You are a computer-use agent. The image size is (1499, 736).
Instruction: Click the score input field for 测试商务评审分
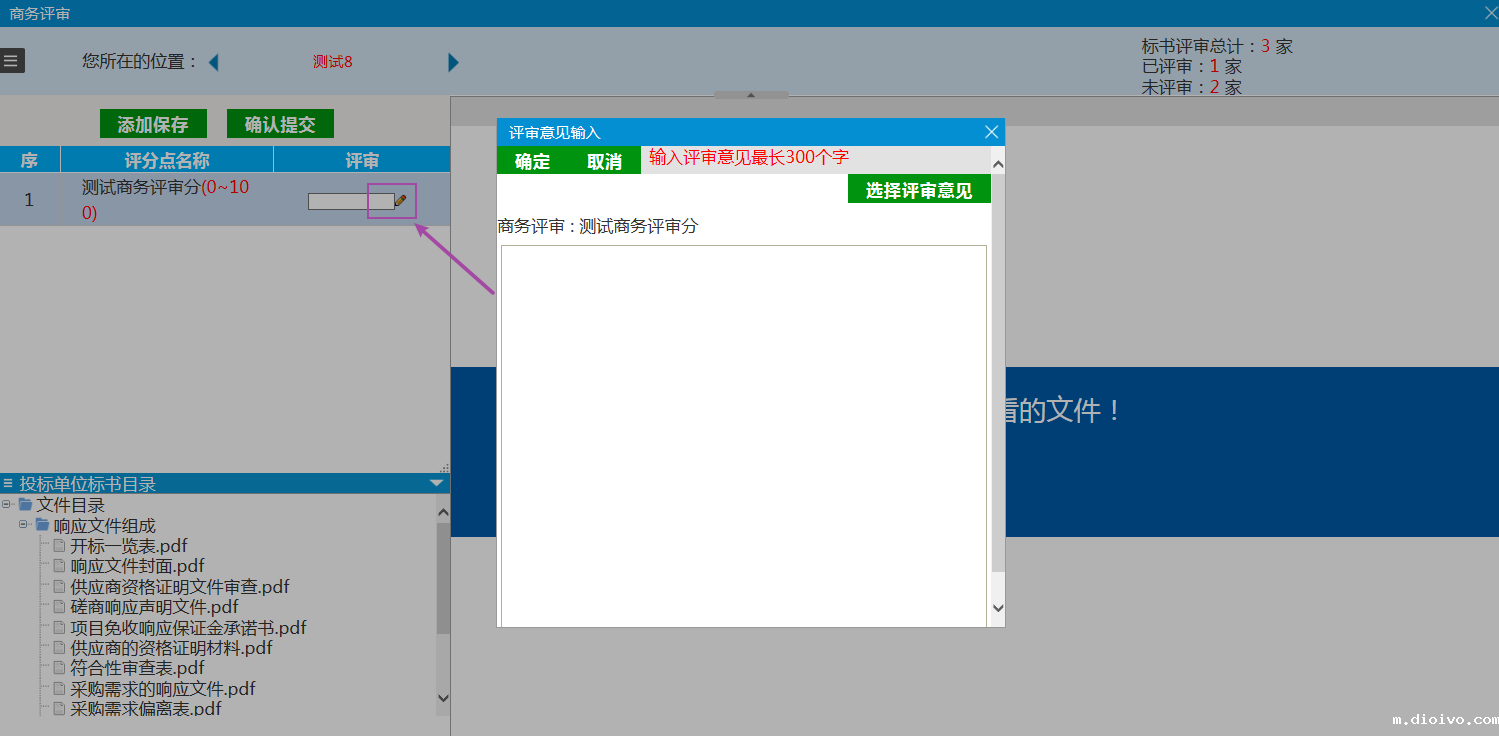350,201
